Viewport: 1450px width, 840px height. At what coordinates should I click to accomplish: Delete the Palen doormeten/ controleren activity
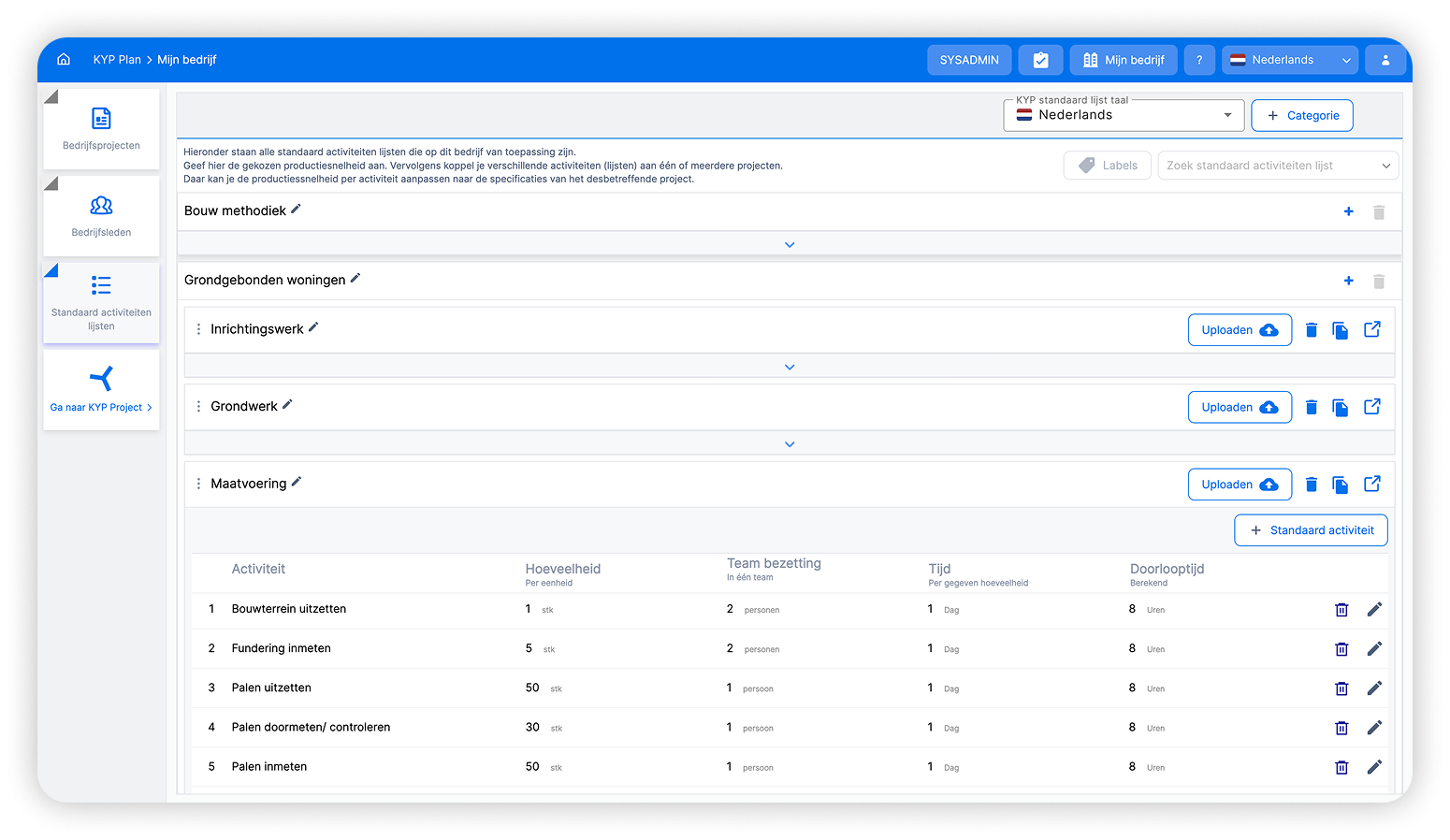pos(1341,728)
